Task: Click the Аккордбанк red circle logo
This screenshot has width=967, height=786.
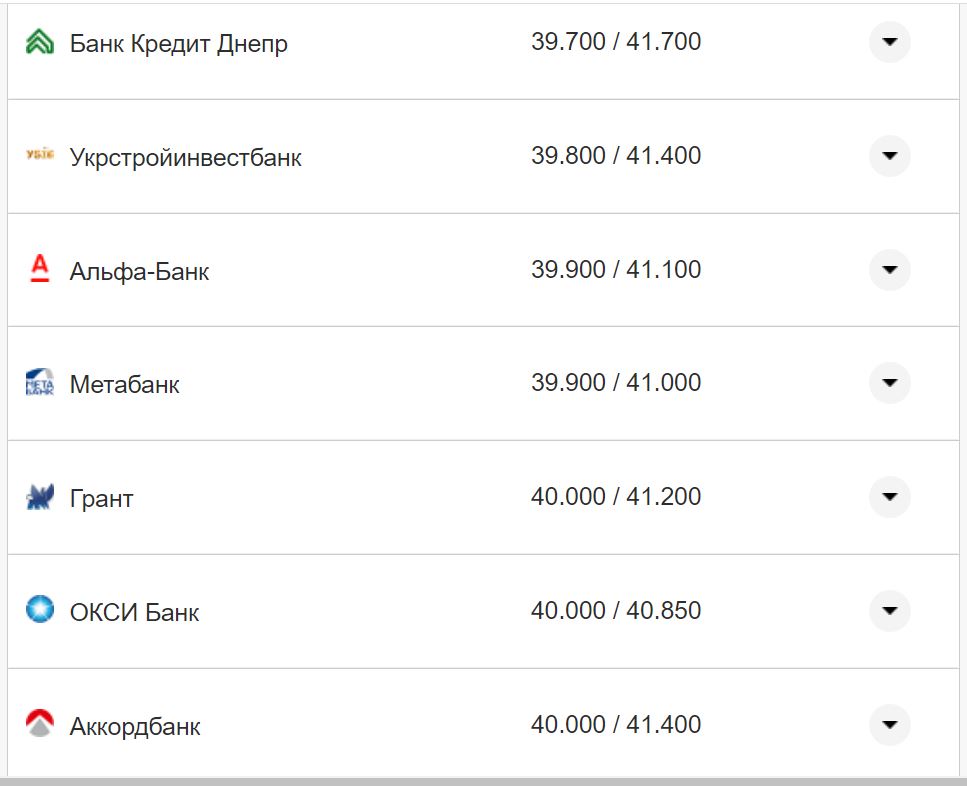Action: 39,724
